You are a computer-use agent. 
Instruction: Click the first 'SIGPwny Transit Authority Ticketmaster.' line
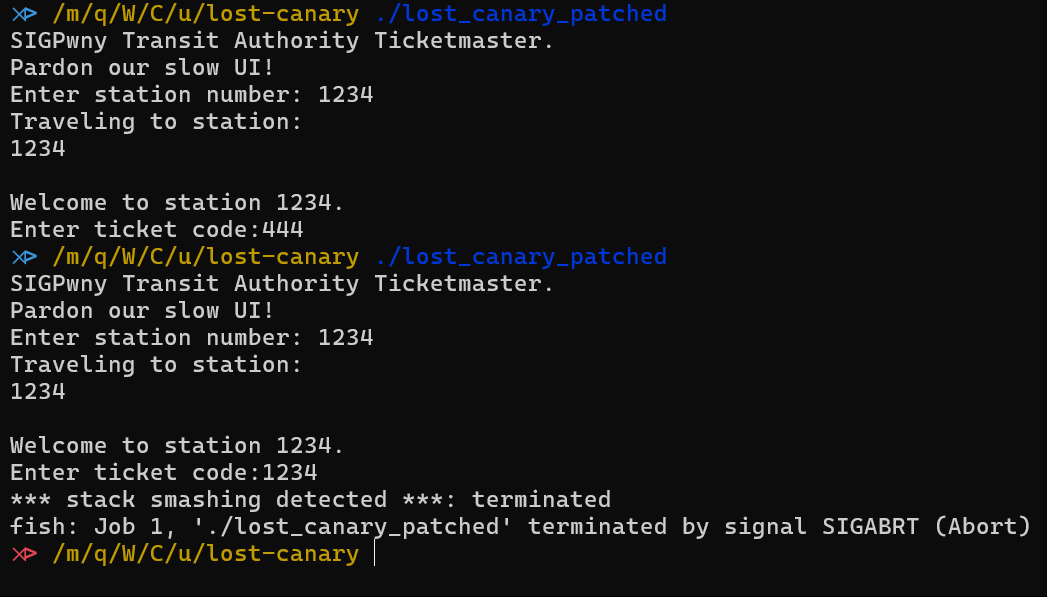(282, 41)
